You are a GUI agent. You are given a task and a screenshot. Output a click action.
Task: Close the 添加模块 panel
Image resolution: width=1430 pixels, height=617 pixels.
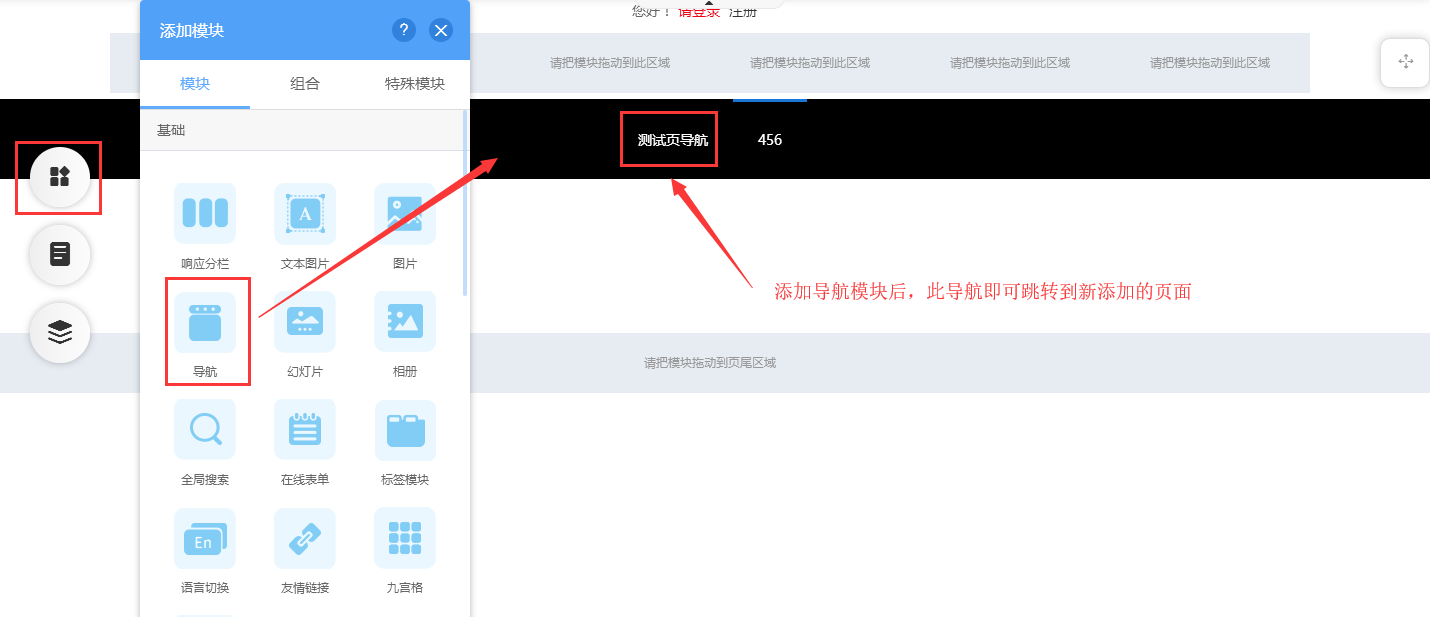[x=441, y=30]
